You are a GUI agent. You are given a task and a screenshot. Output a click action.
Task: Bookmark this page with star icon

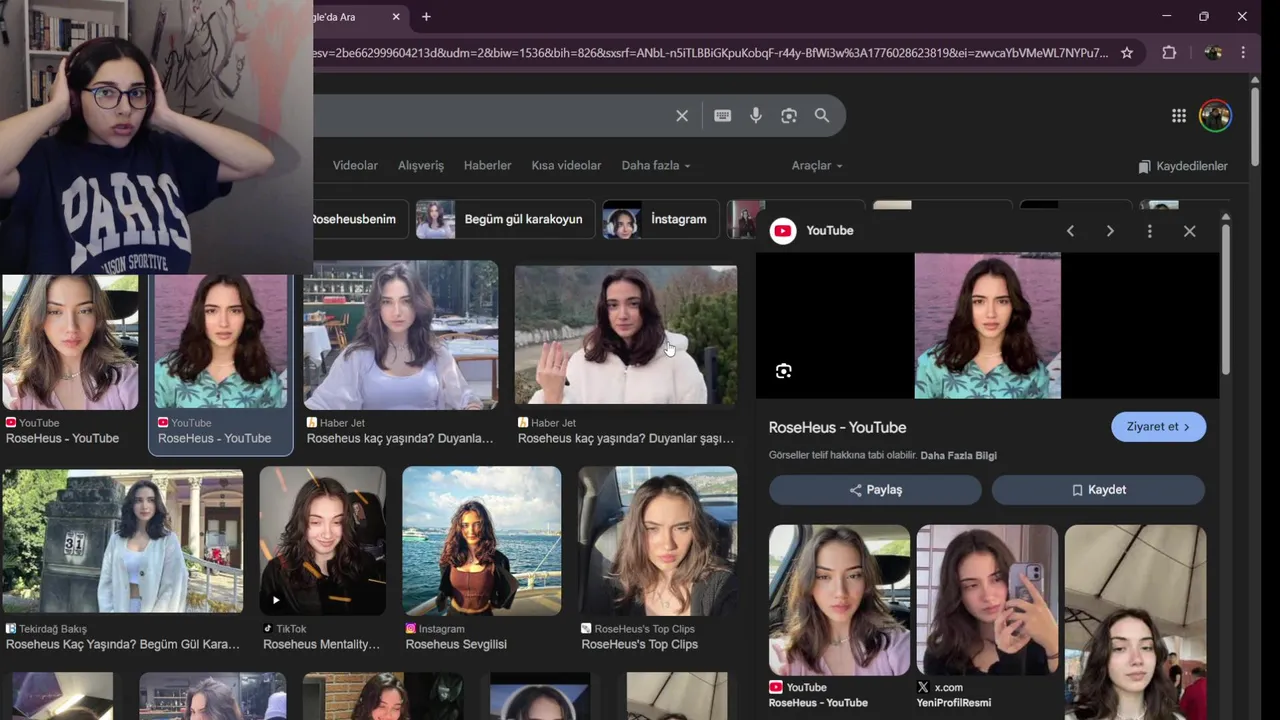click(1127, 53)
